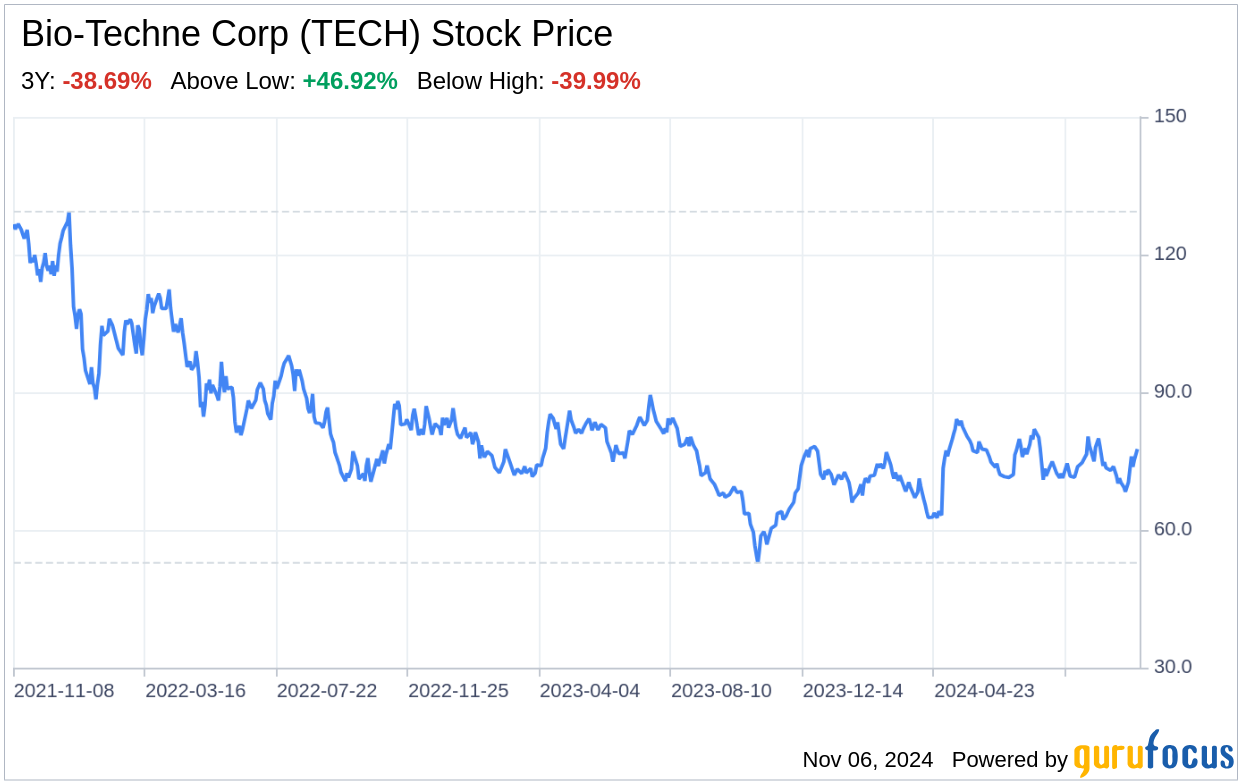Viewport: 1242px width, 784px height.
Task: Click the 30.0 price axis label
Action: point(1172,667)
